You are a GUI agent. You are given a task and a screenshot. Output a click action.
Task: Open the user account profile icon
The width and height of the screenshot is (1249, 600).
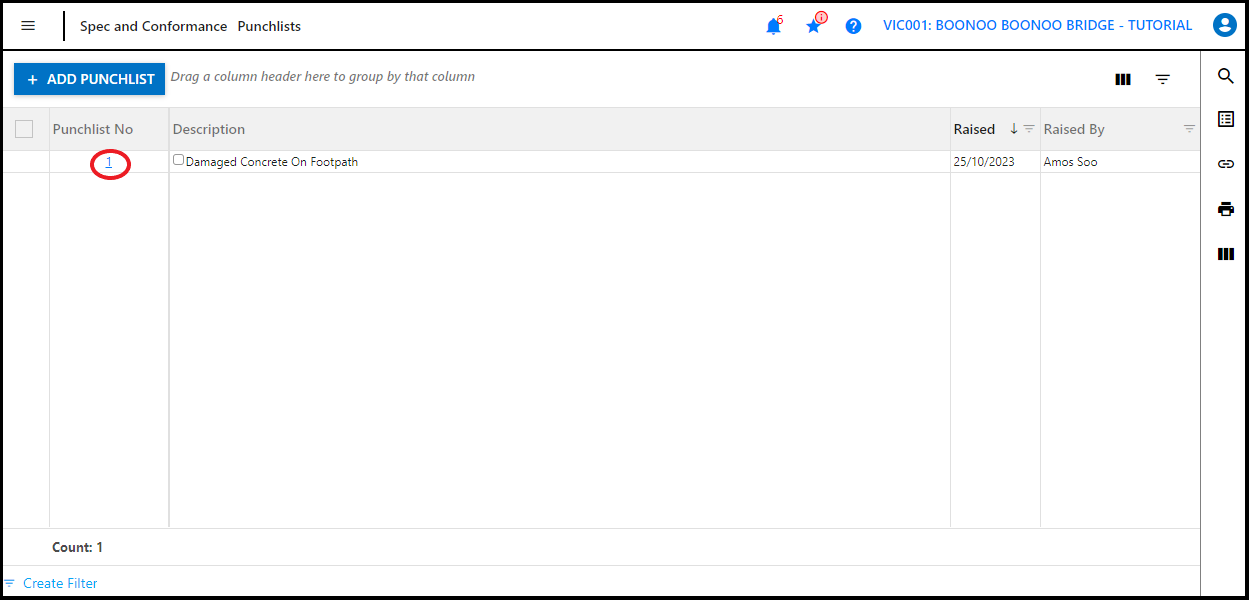pos(1225,26)
